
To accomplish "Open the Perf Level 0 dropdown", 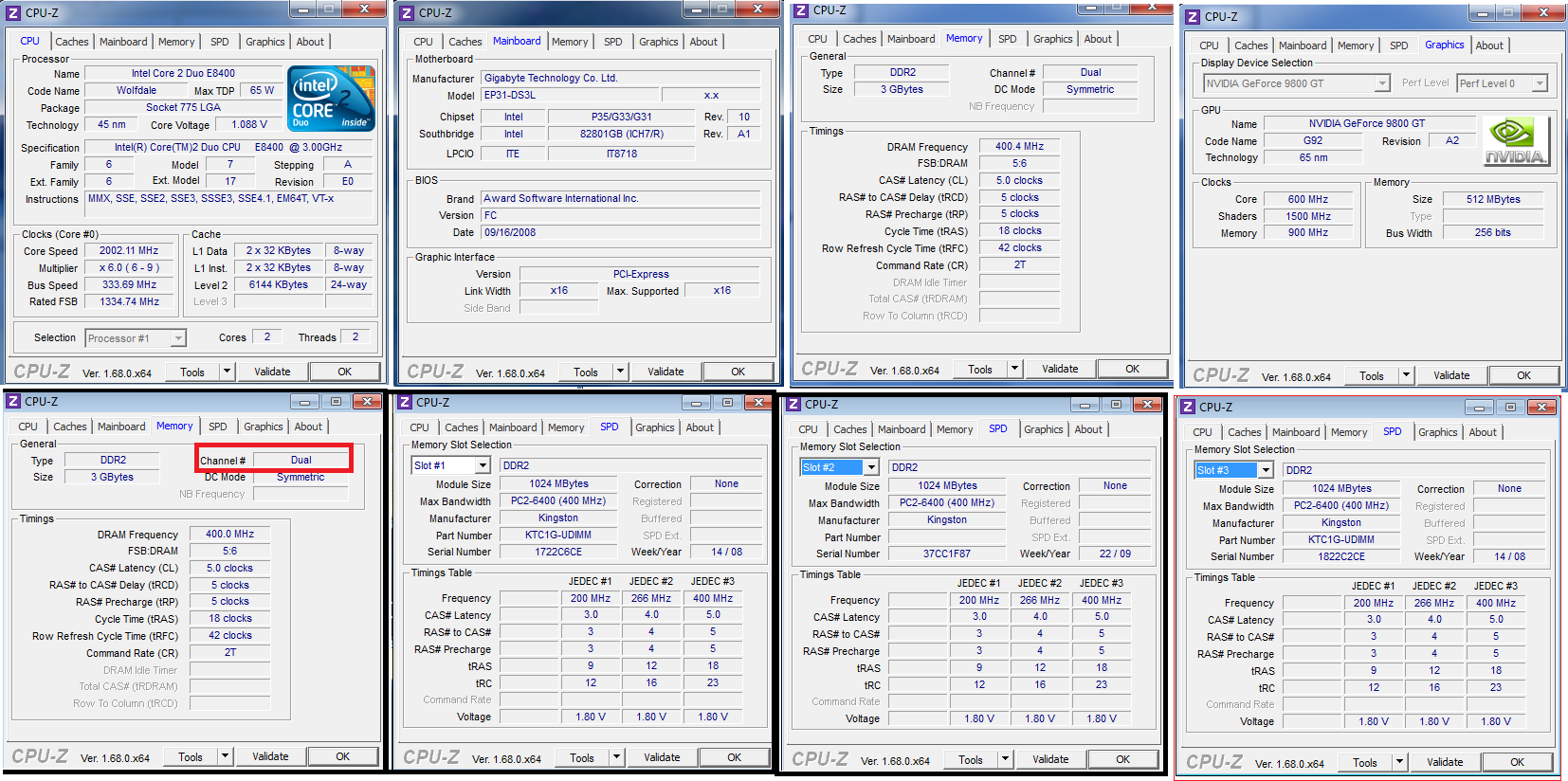I will (1540, 83).
